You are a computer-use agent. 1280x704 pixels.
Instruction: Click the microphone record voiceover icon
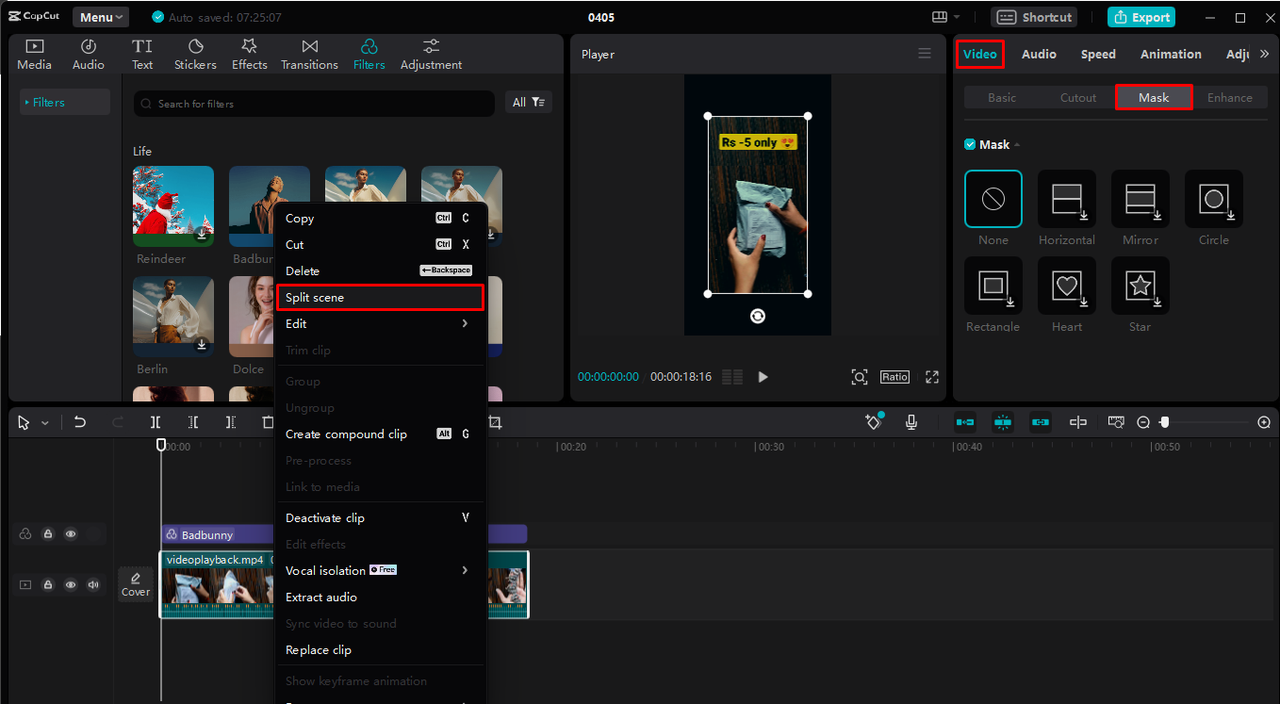point(911,422)
